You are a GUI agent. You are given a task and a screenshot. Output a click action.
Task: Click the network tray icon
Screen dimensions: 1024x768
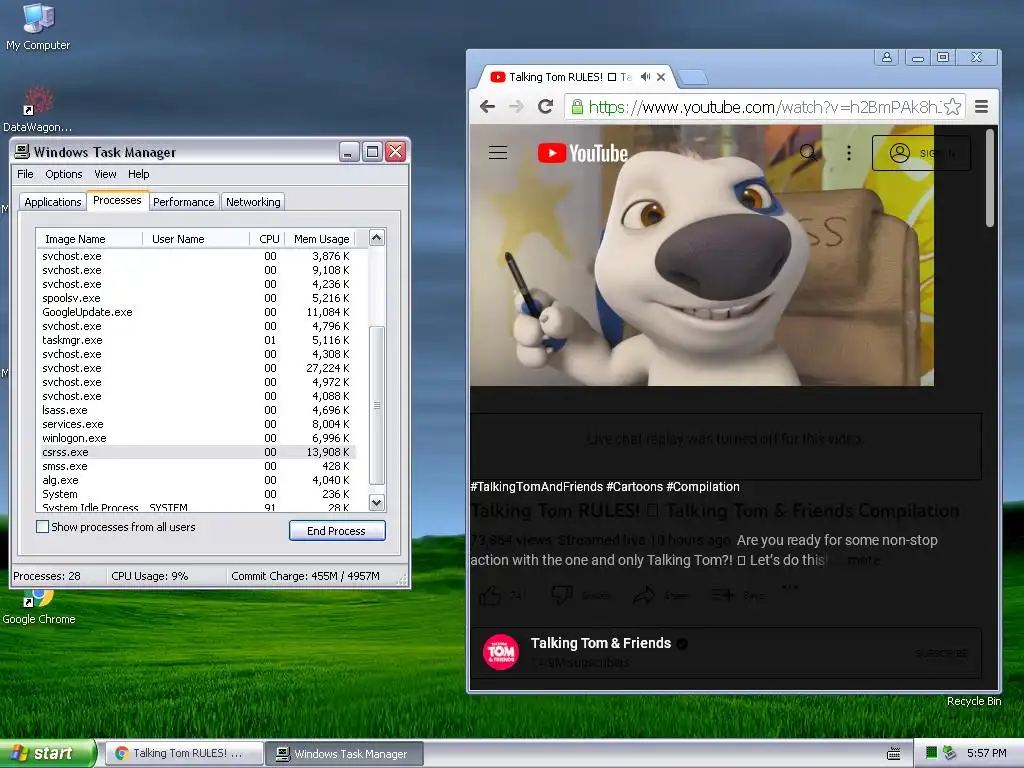pos(950,753)
